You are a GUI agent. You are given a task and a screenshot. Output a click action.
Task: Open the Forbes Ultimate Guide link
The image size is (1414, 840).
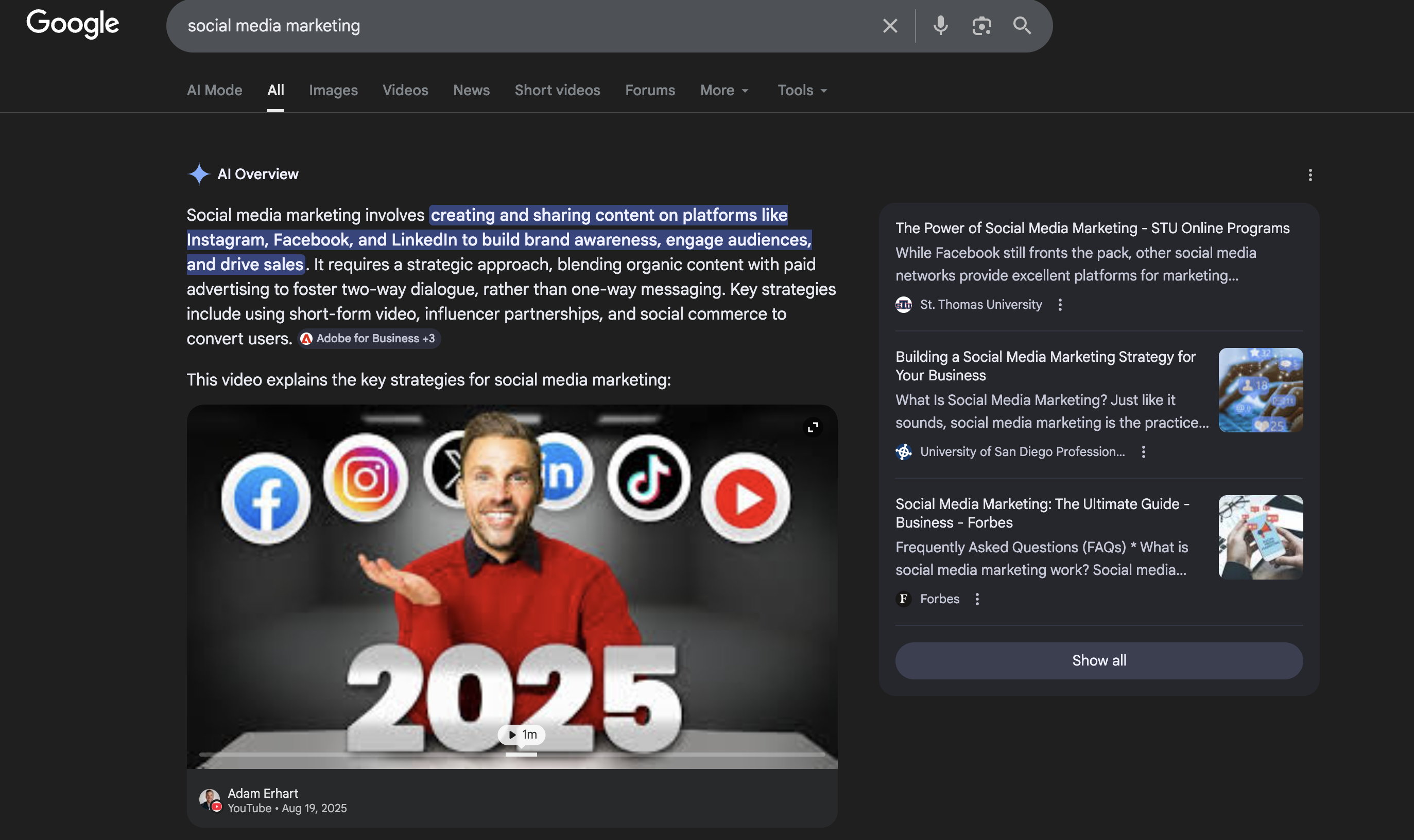[x=1042, y=513]
